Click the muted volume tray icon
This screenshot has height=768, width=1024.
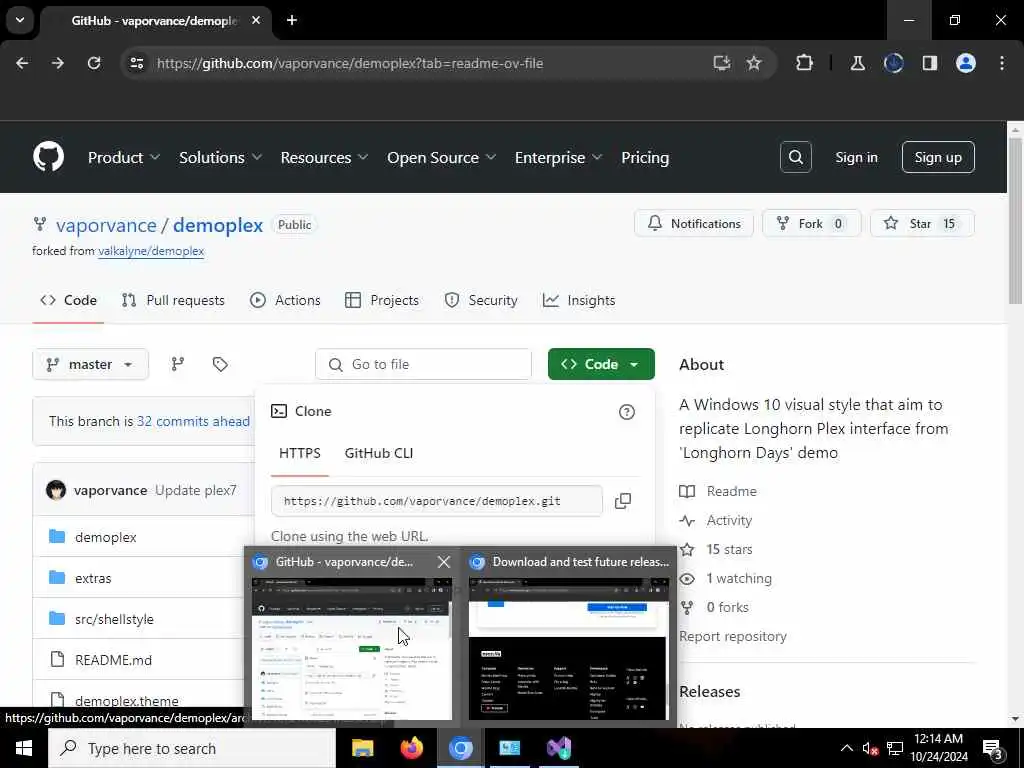(869, 748)
